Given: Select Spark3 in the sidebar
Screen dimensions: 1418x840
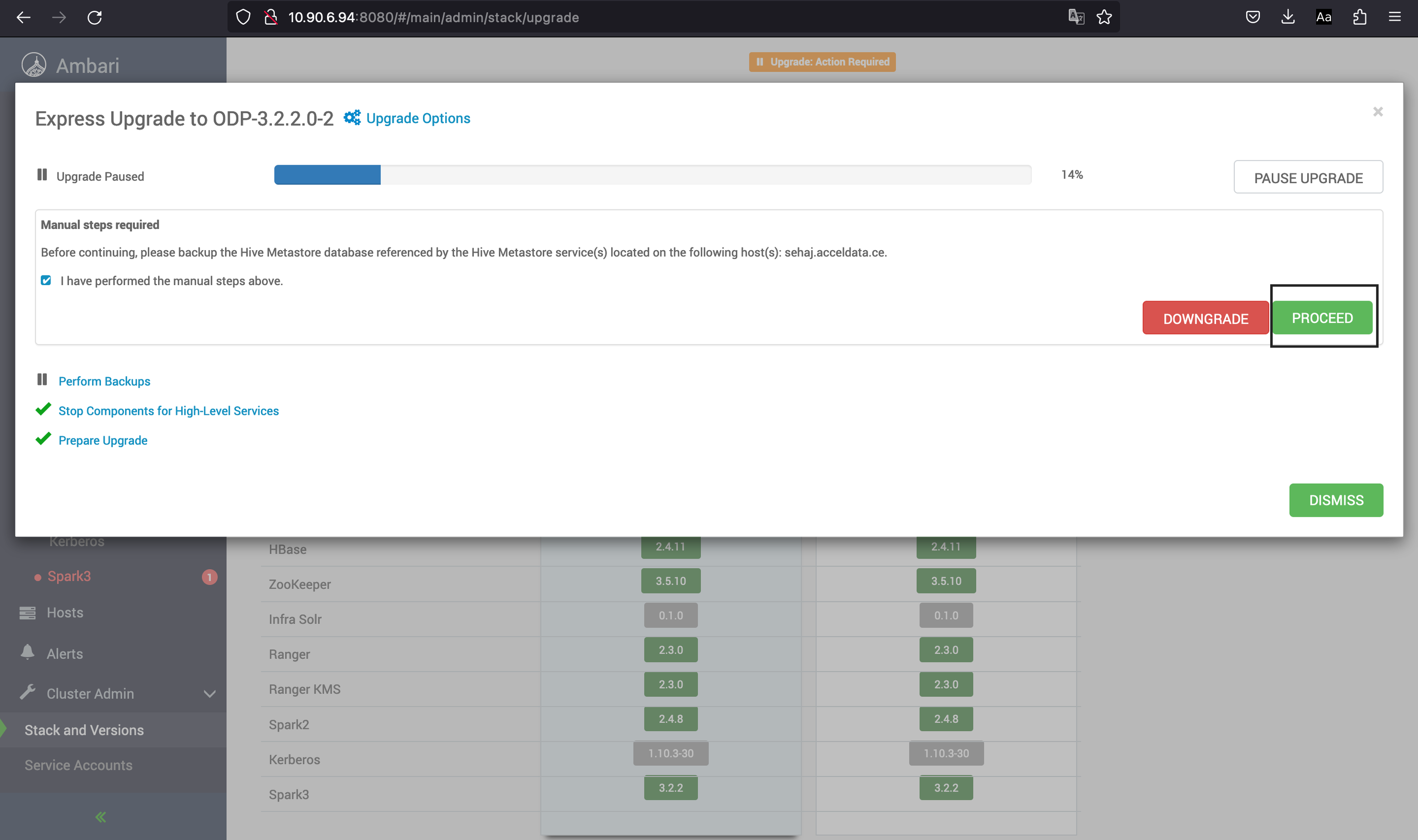Looking at the screenshot, I should [x=69, y=576].
